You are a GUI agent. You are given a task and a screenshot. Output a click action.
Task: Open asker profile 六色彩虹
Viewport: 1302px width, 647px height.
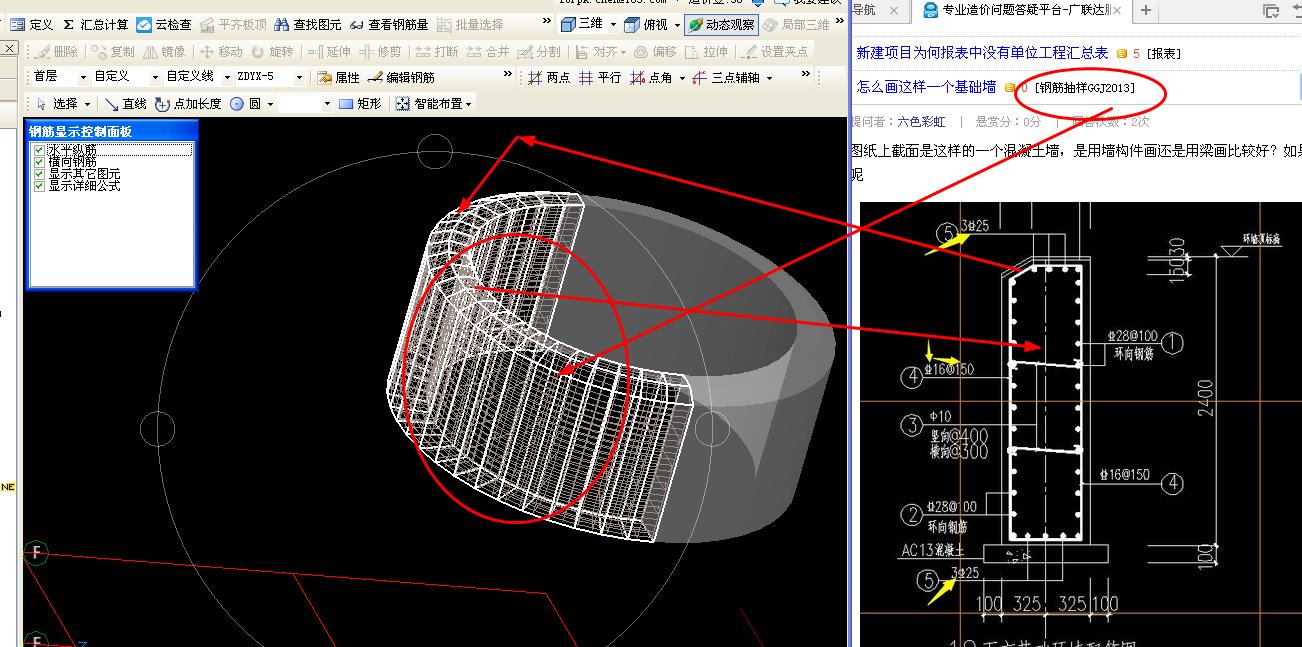pos(921,122)
